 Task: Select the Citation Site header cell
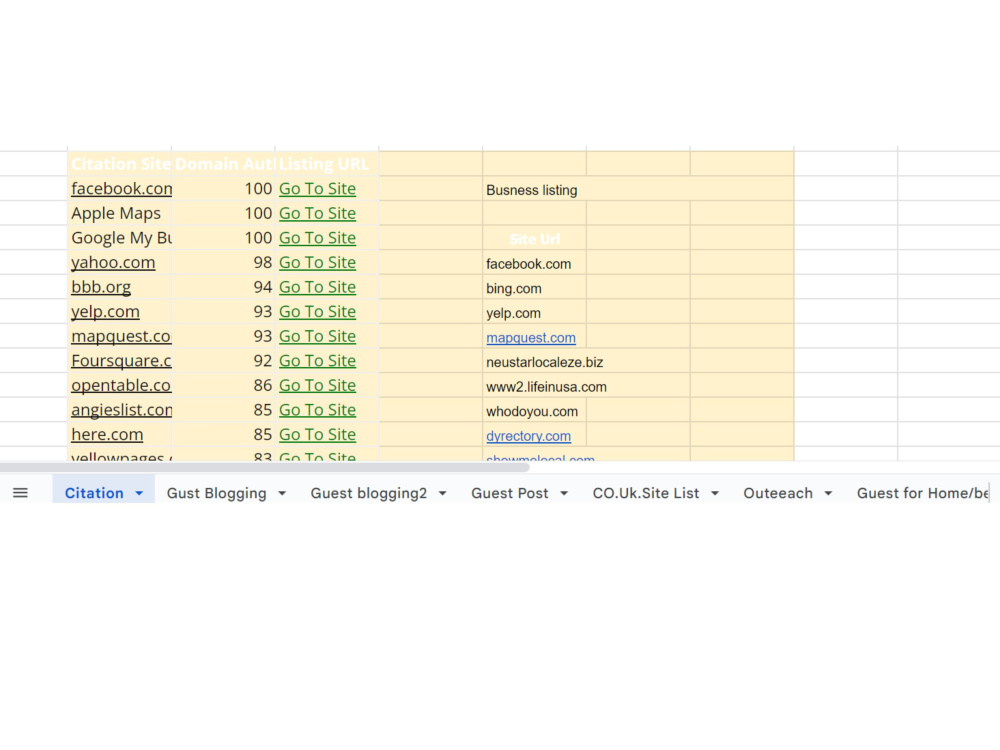click(119, 164)
